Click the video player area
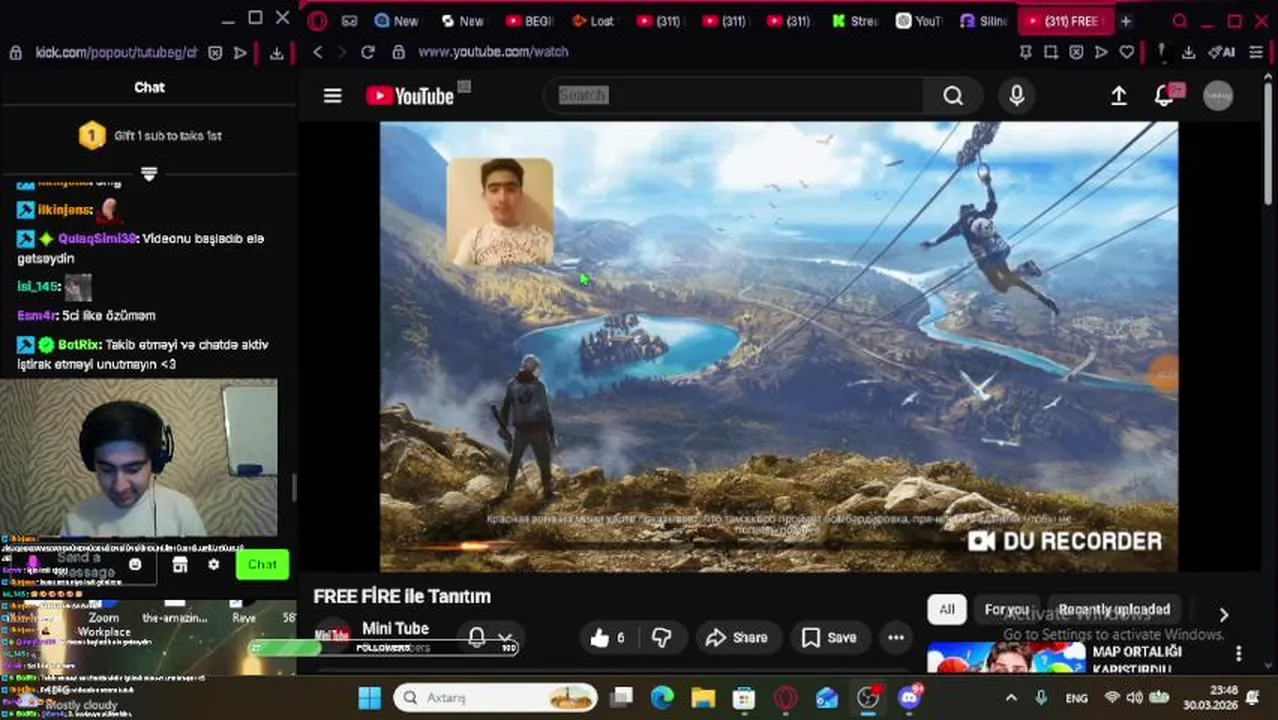 [x=778, y=346]
